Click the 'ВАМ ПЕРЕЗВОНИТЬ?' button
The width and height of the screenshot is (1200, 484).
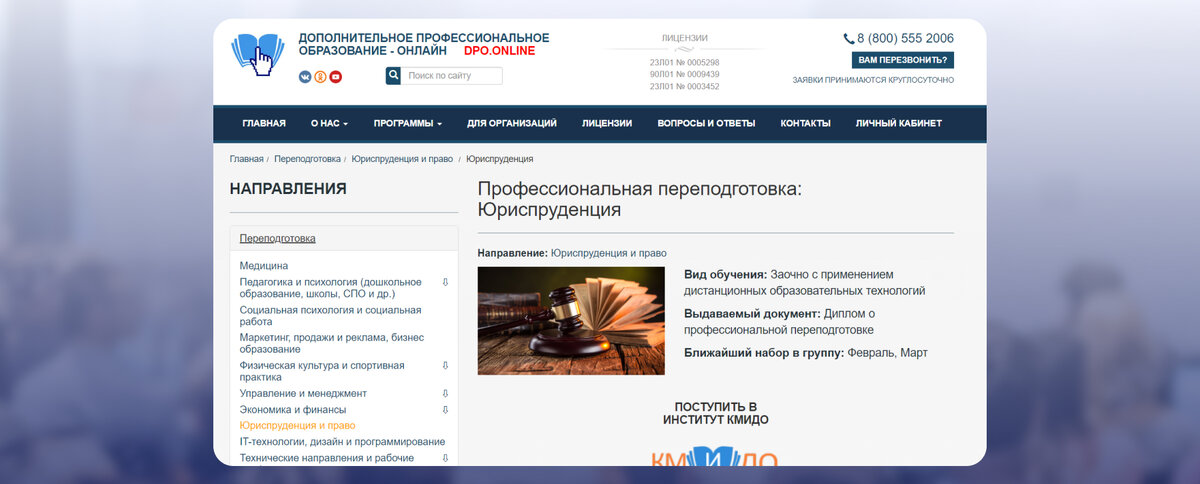[x=903, y=60]
